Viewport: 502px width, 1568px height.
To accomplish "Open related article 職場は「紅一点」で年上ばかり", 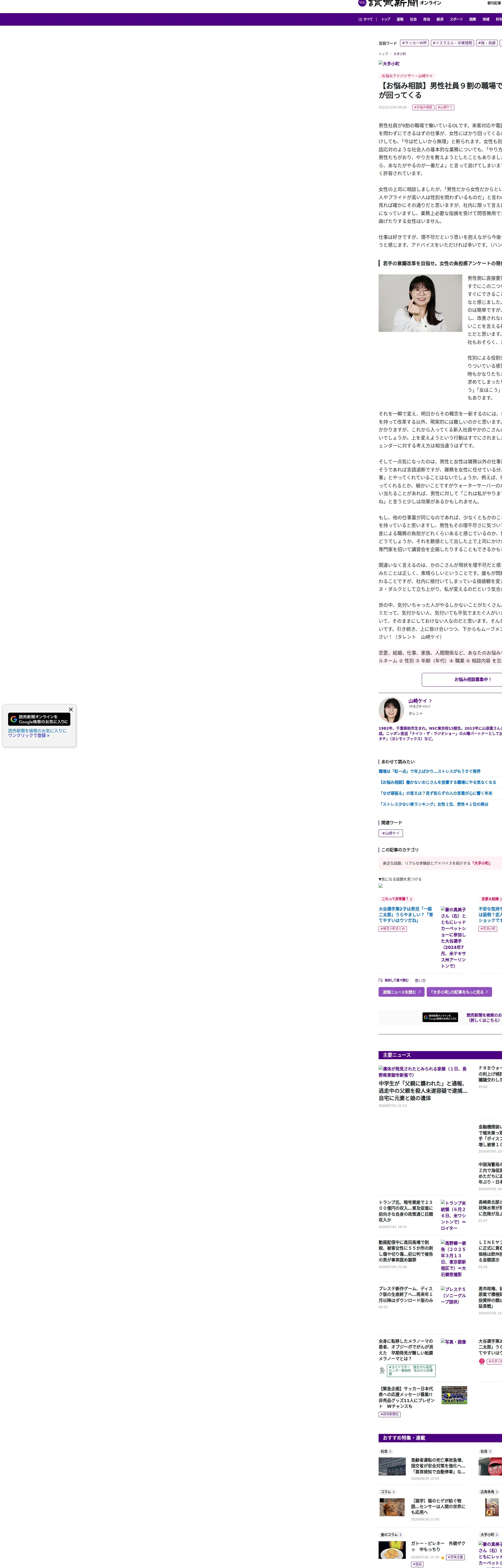I will (x=430, y=771).
